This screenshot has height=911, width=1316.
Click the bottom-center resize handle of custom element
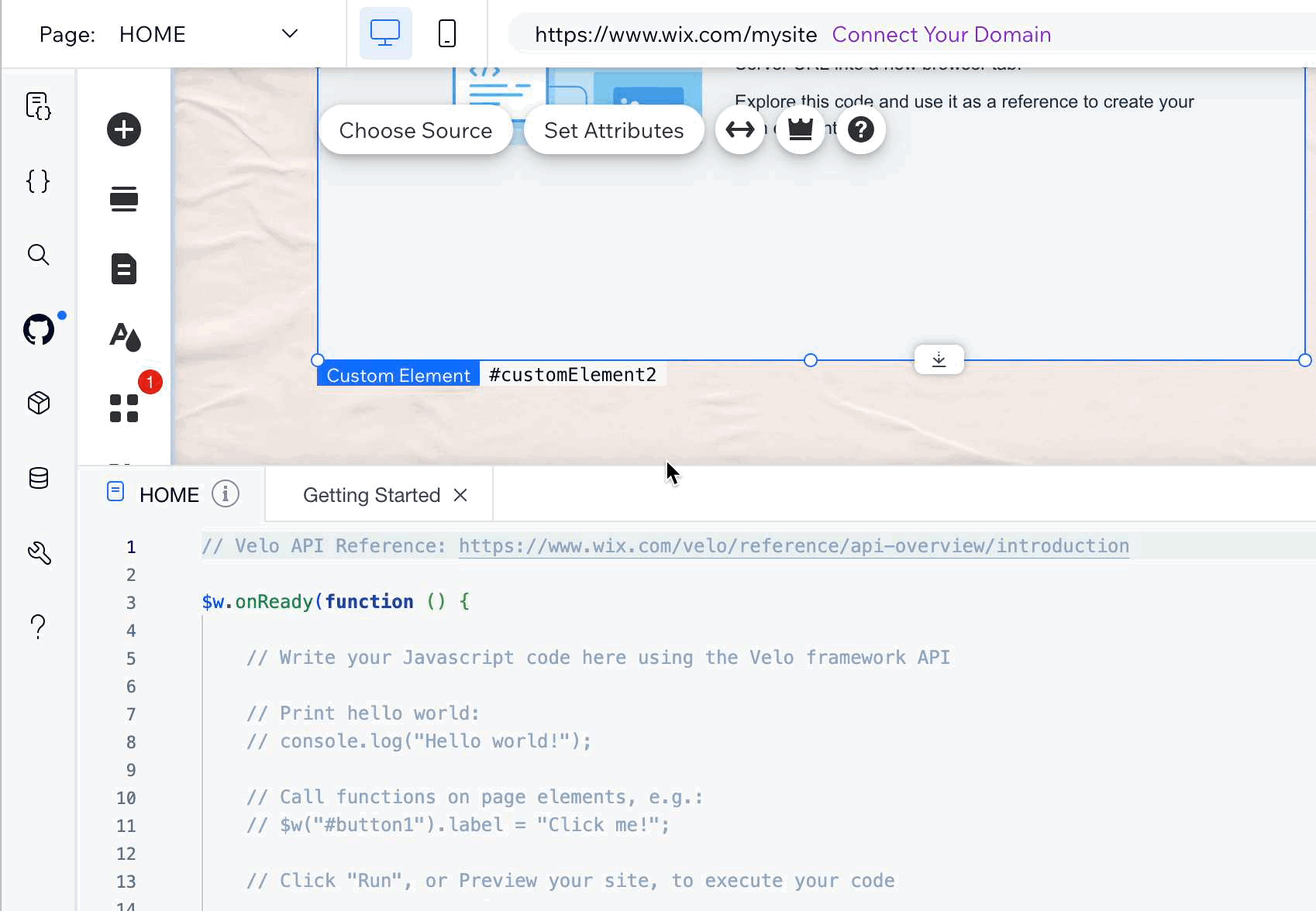coord(811,360)
